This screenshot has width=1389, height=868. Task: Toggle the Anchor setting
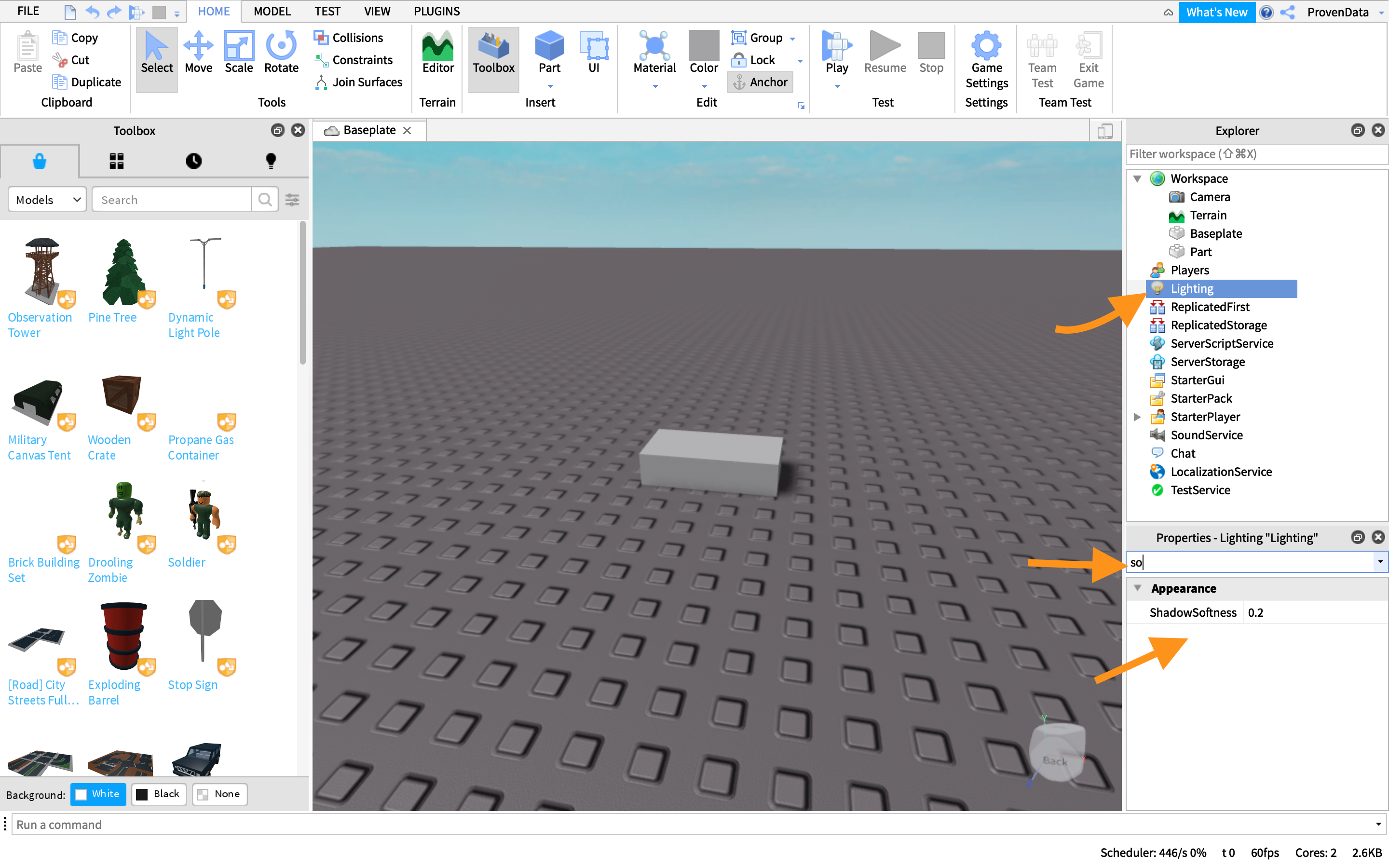[x=761, y=82]
